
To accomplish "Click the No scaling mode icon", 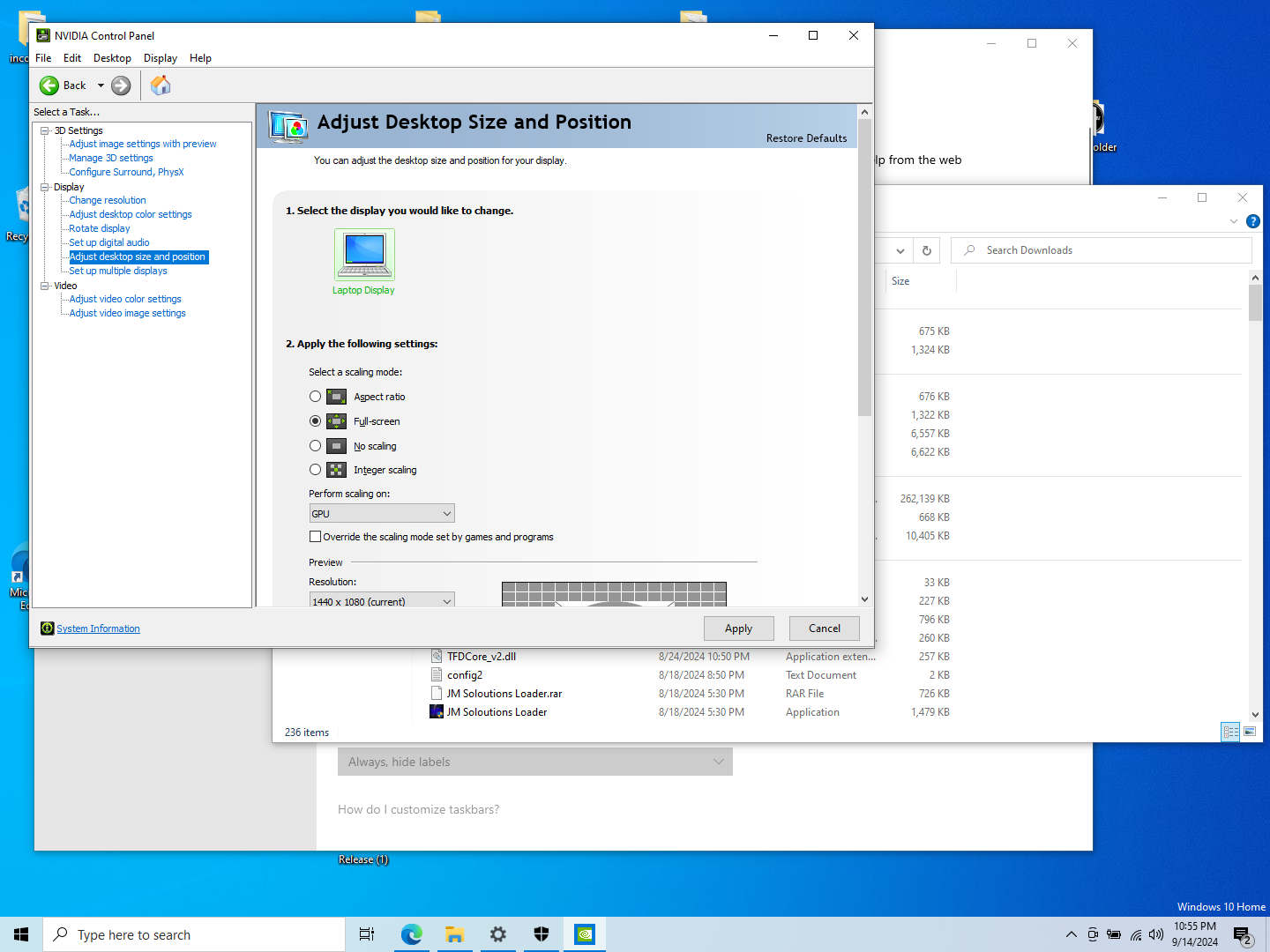I will coord(337,446).
